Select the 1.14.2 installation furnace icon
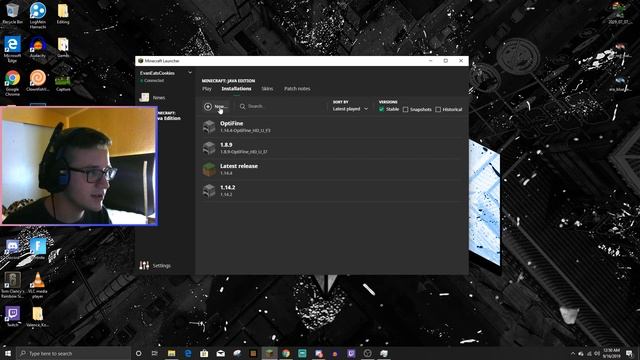The height and width of the screenshot is (360, 640). [209, 191]
